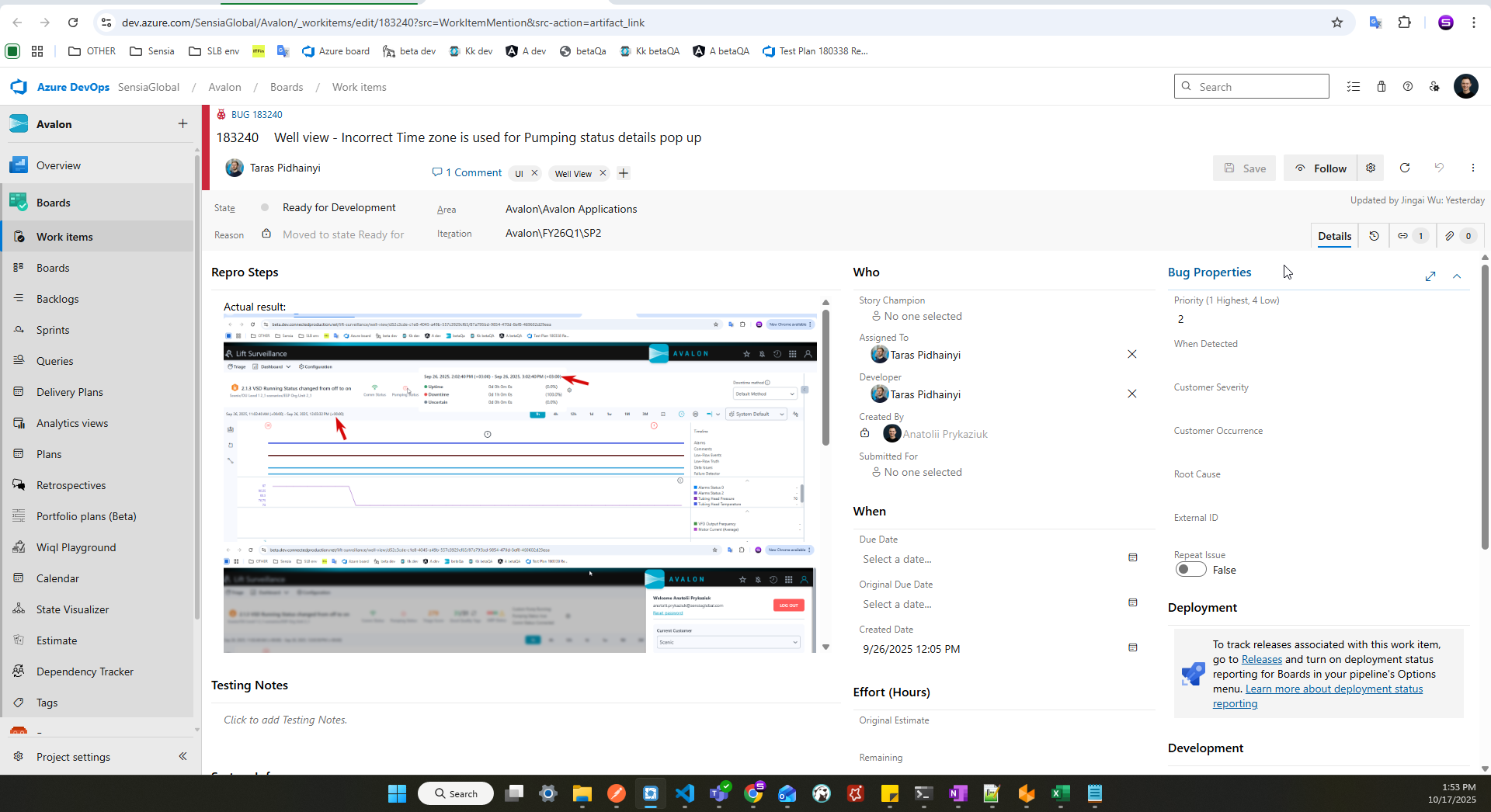Click the Azure DevOps logo
The image size is (1491, 812).
(x=19, y=87)
